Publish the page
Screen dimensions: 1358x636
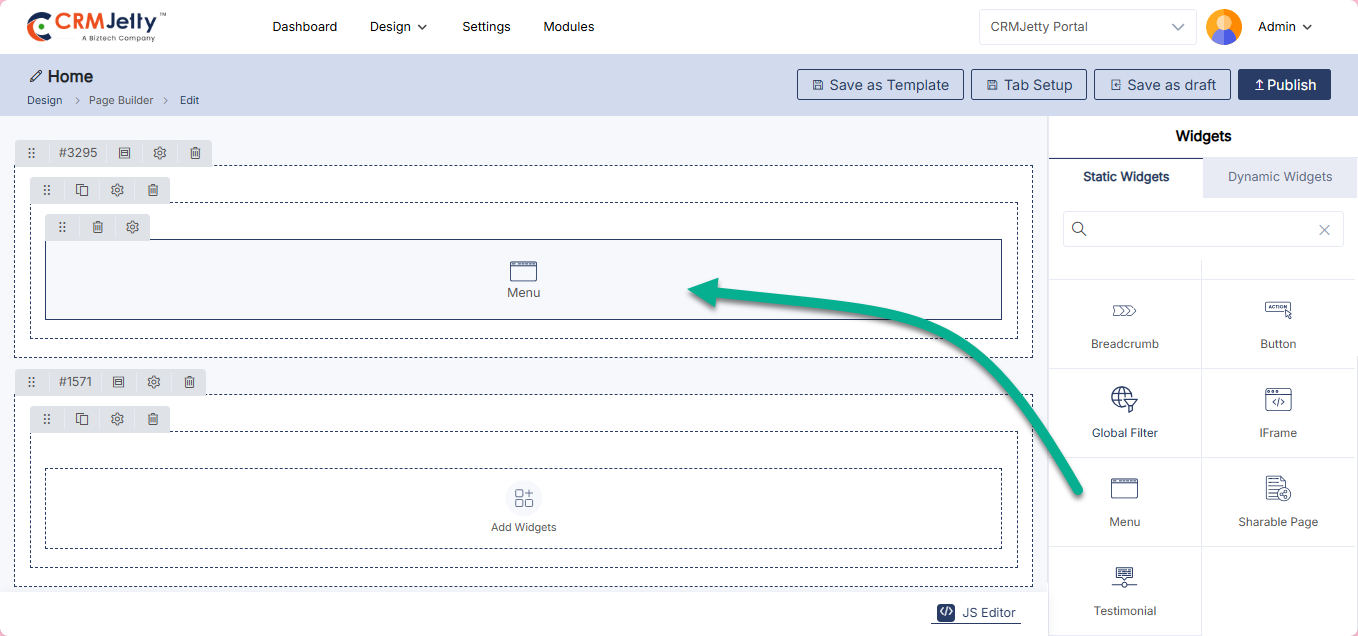1284,85
